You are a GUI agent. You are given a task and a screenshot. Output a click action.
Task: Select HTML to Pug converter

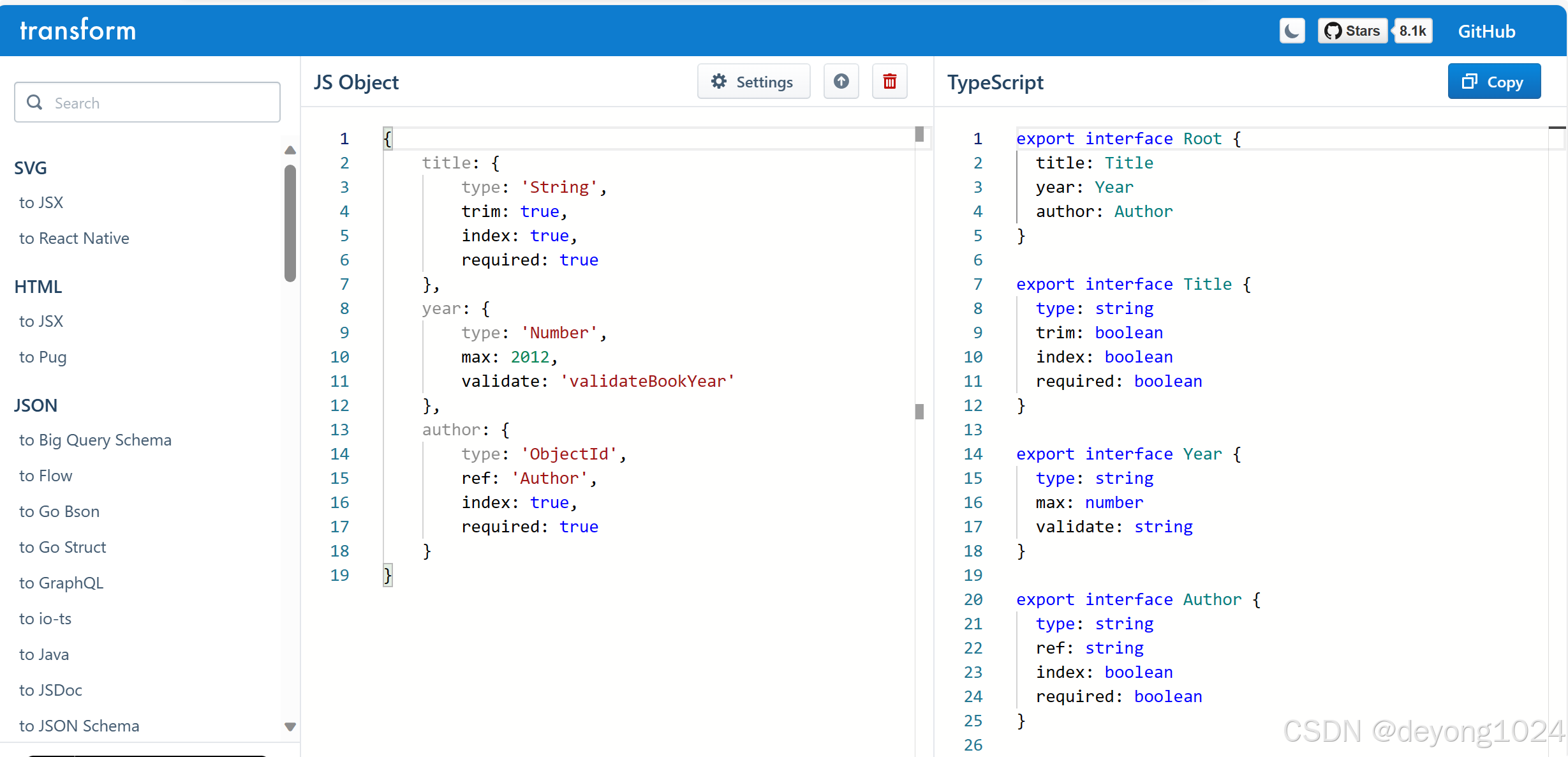click(43, 357)
